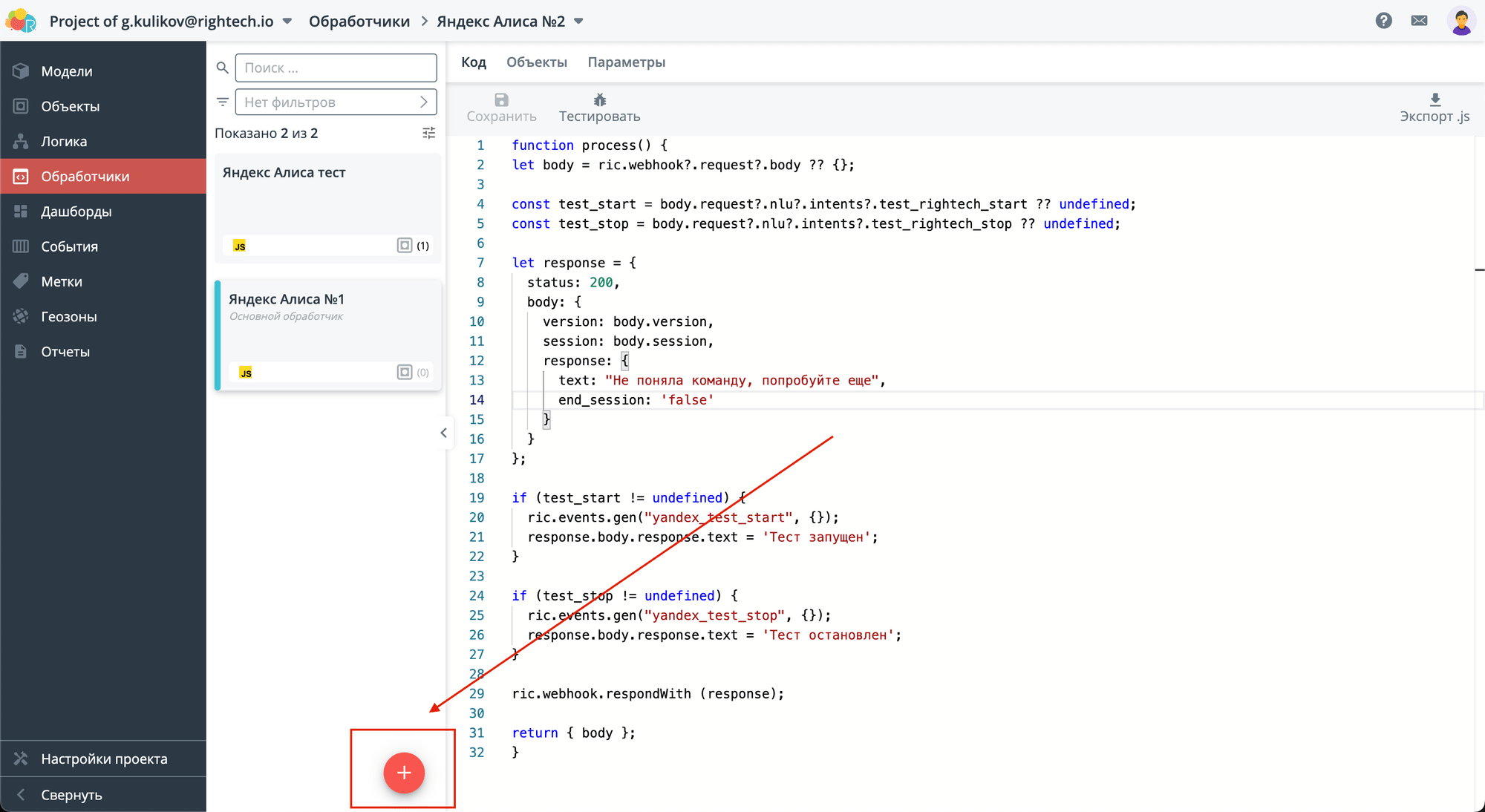Click the red plus add handler button
This screenshot has width=1485, height=812.
[404, 773]
